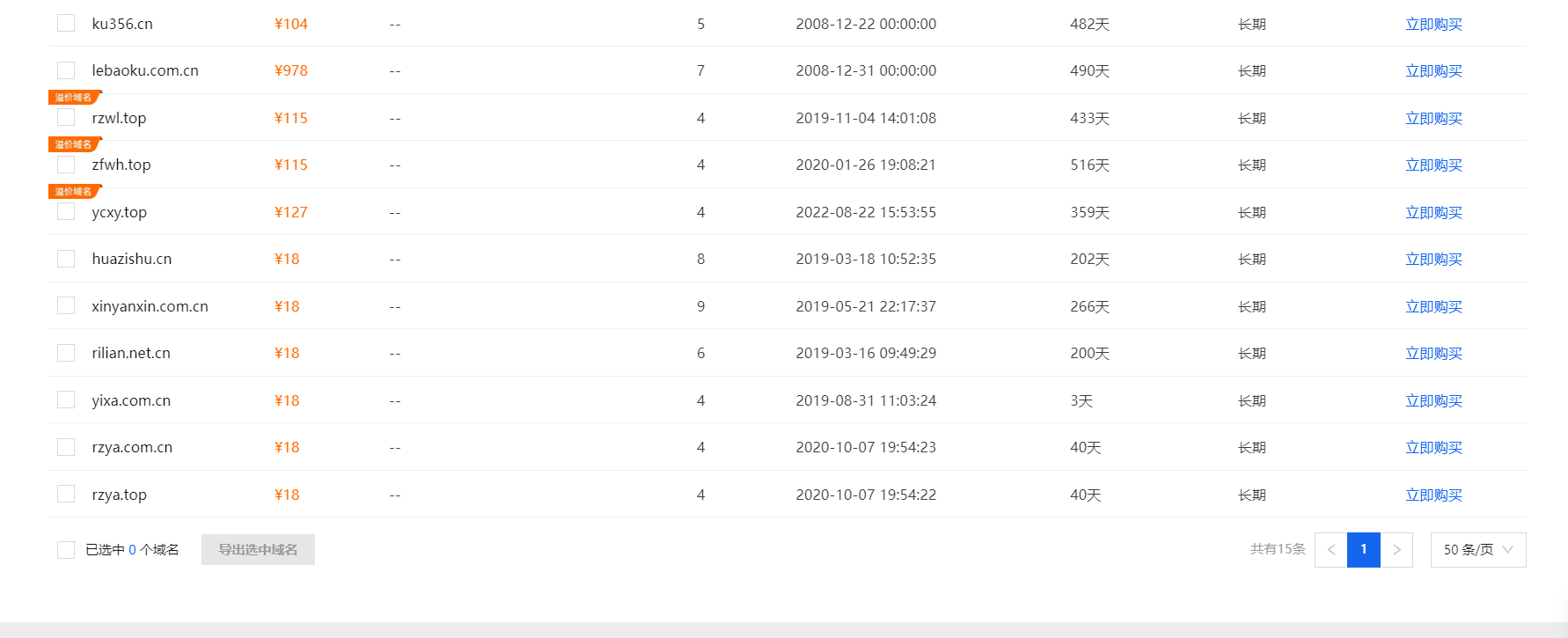
Task: Open the 50 条/页 page size dropdown
Action: (x=1477, y=550)
